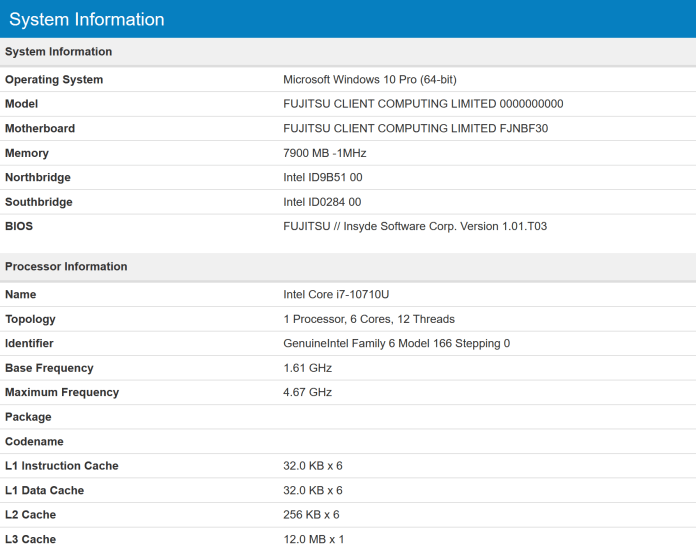Viewport: 696px width, 551px height.
Task: Click the Southbridge Intel ID0284 value
Action: (322, 202)
